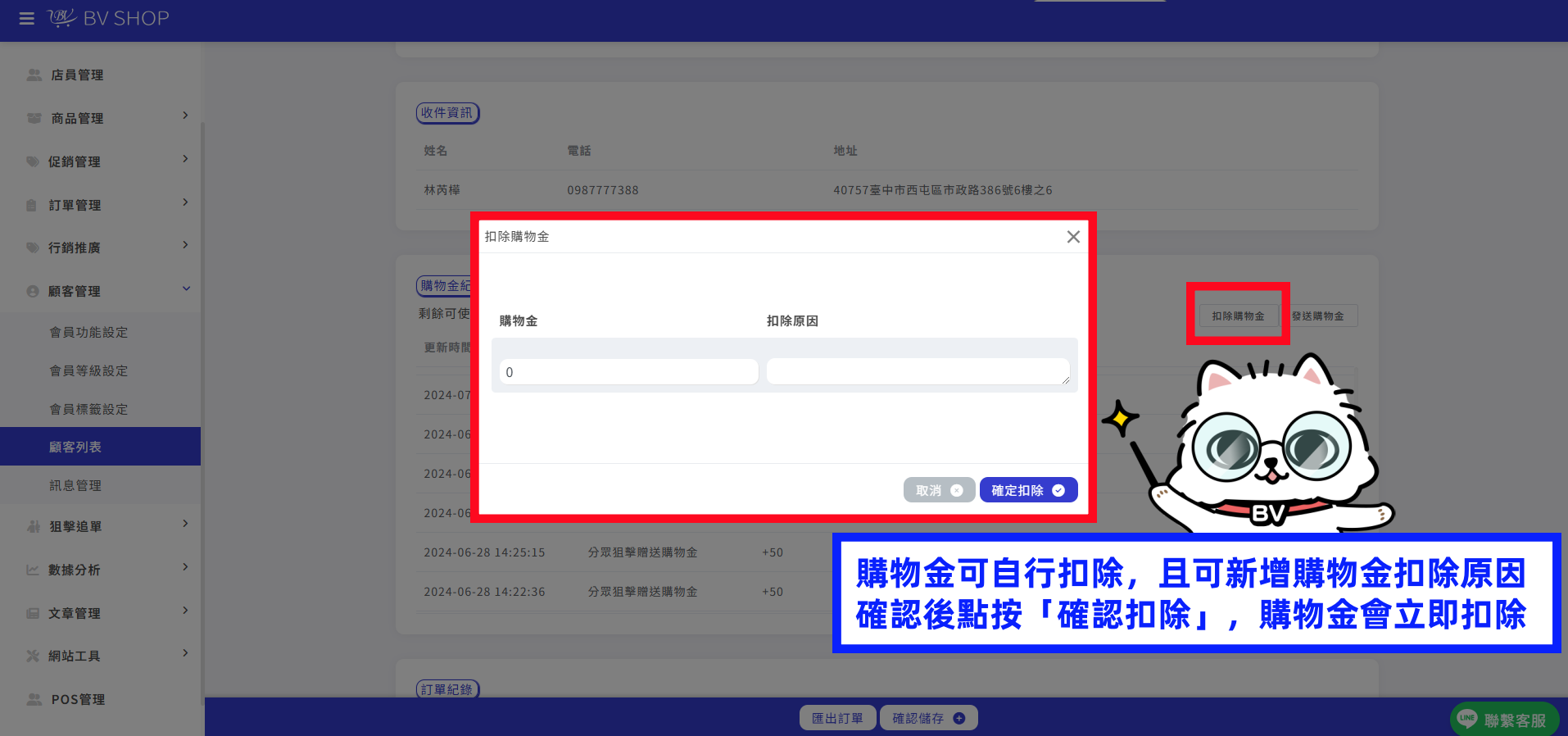Click the 文章管理 icon
The height and width of the screenshot is (736, 1568).
tap(33, 613)
